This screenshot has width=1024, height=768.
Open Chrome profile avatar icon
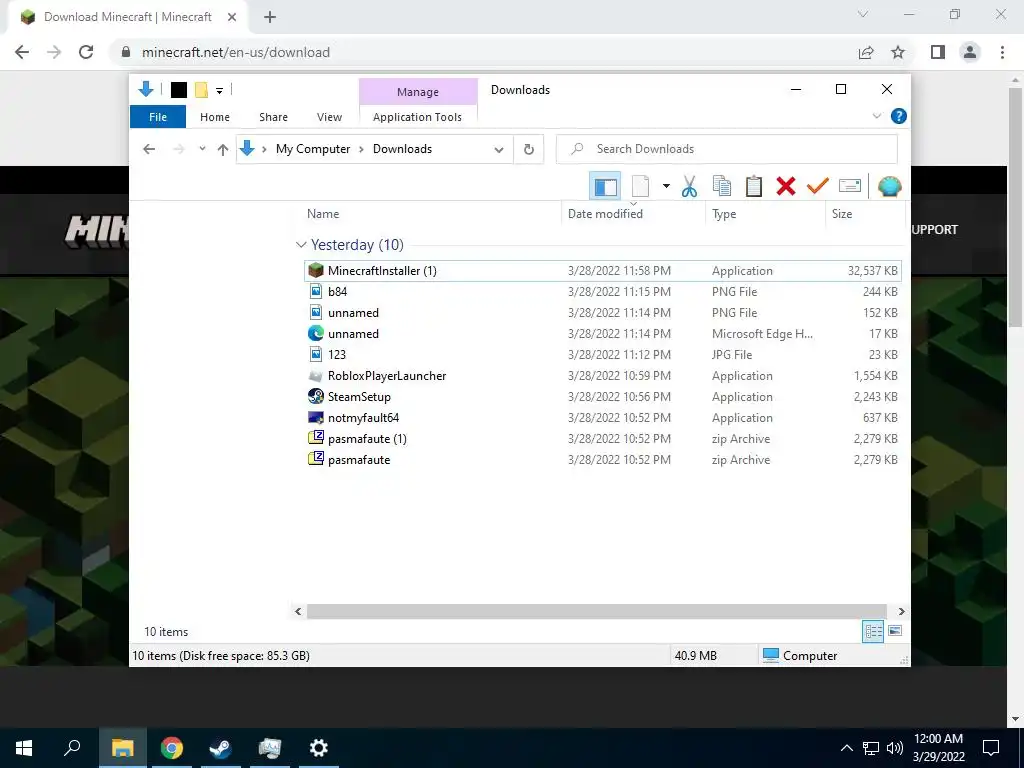click(970, 52)
